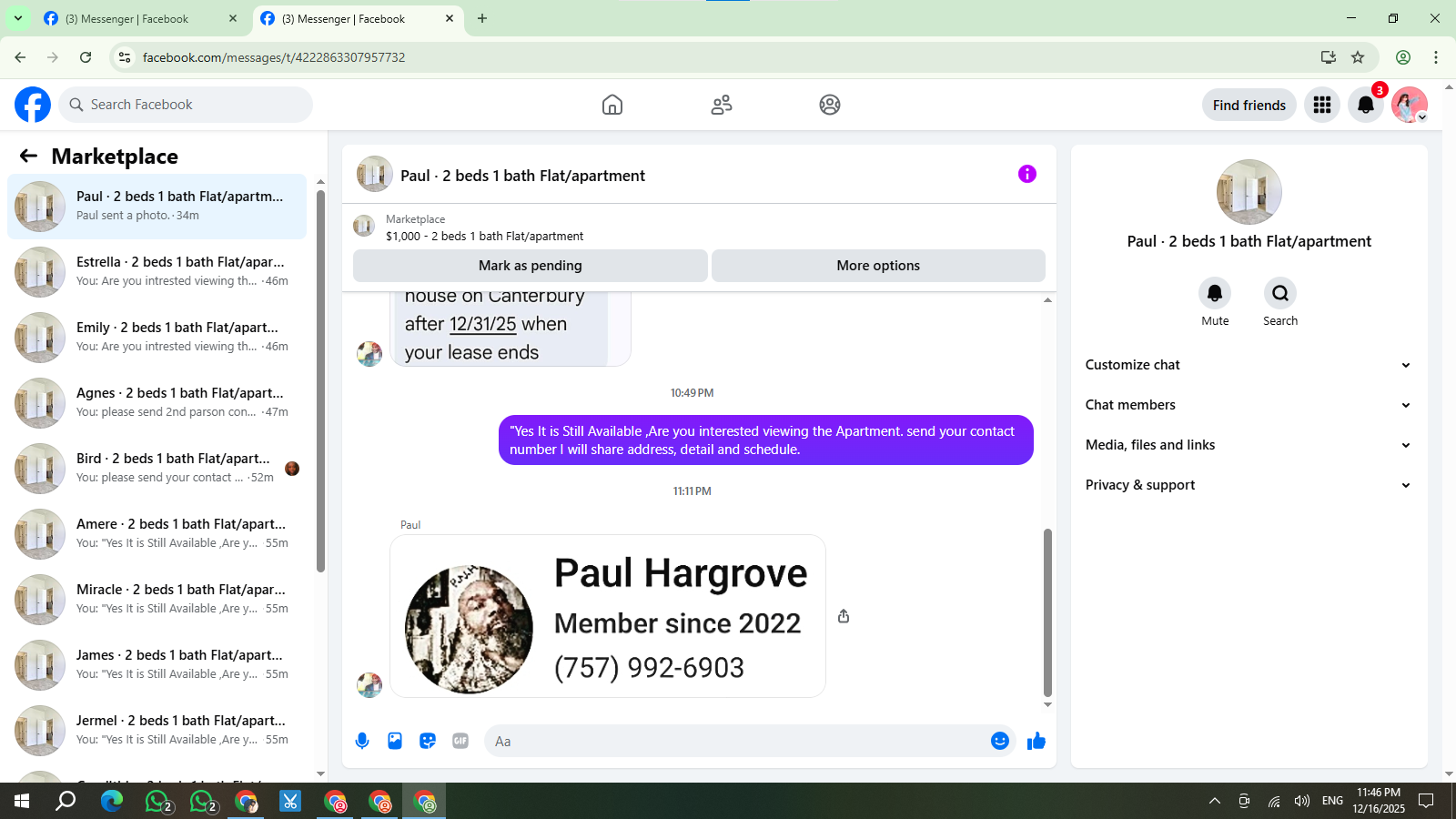Click the conversation list scrollbar

[320, 382]
